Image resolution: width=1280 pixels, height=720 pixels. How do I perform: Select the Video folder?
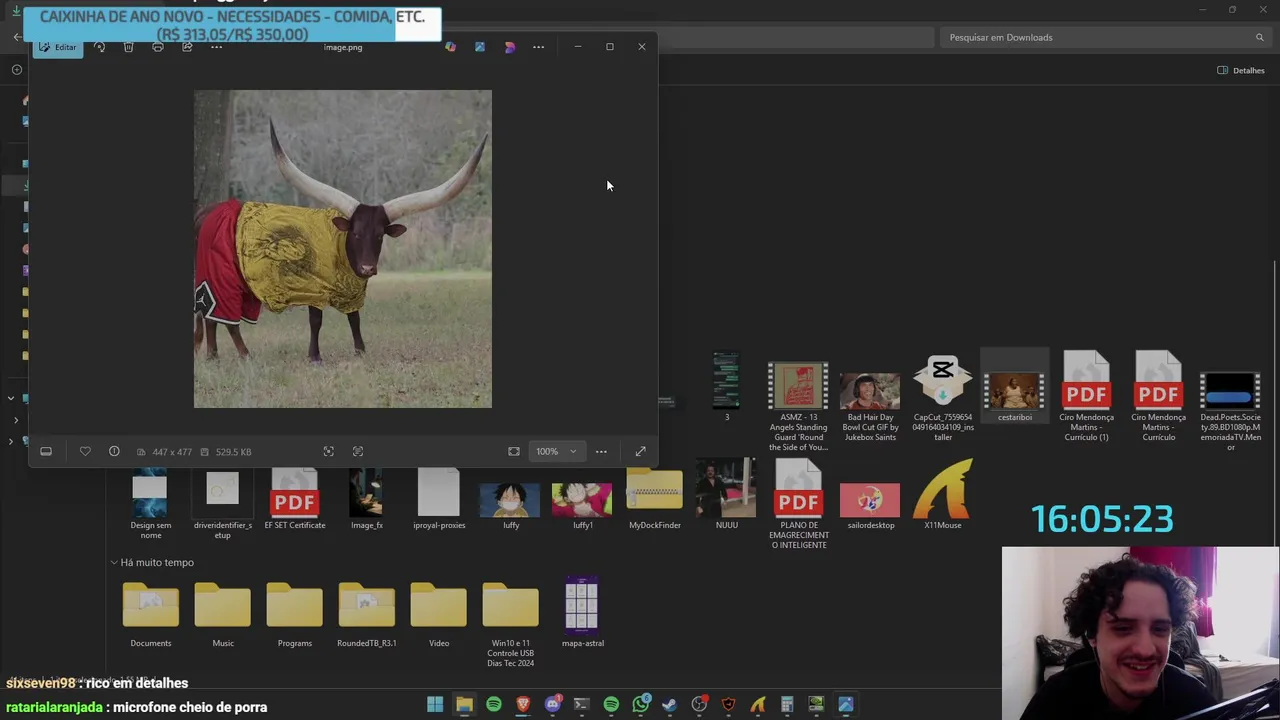pos(439,613)
